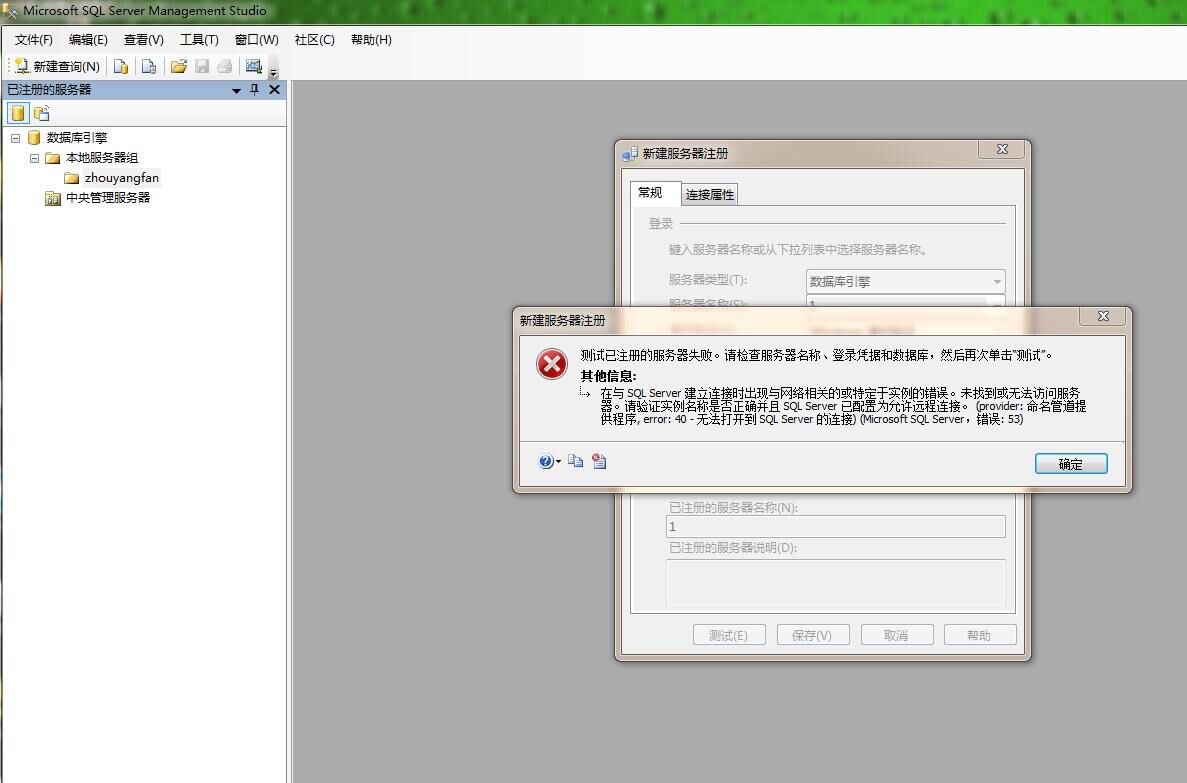The width and height of the screenshot is (1187, 783).
Task: Click the help icon in error dialog
Action: click(x=547, y=461)
